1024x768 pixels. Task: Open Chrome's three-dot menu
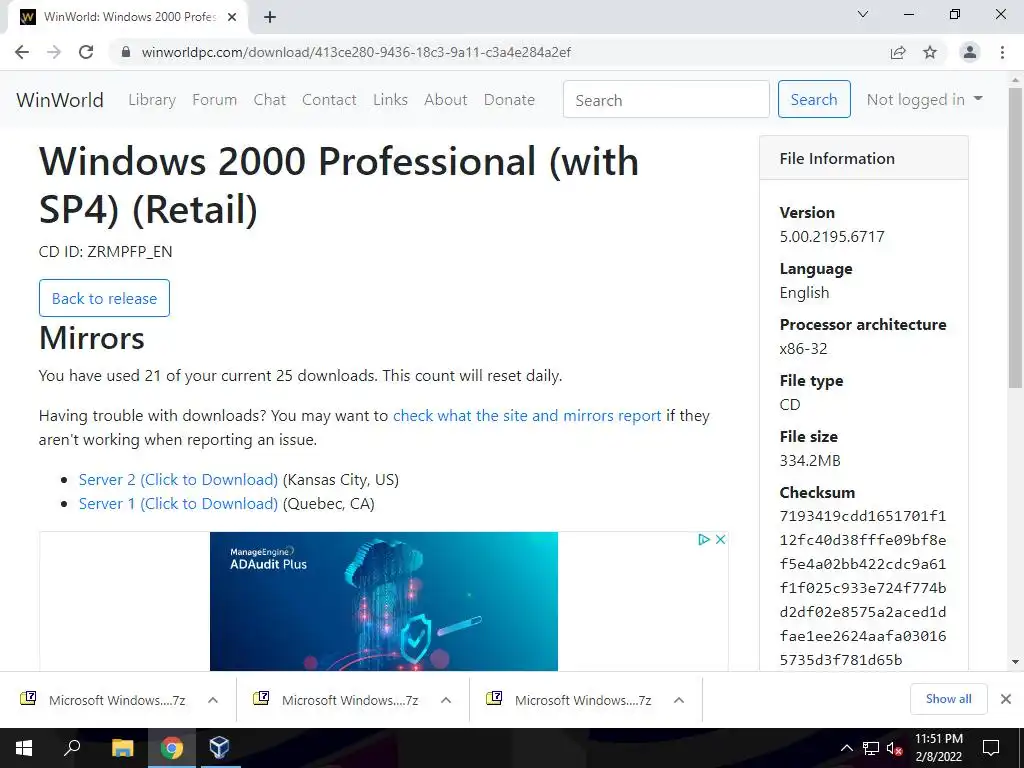click(1002, 52)
